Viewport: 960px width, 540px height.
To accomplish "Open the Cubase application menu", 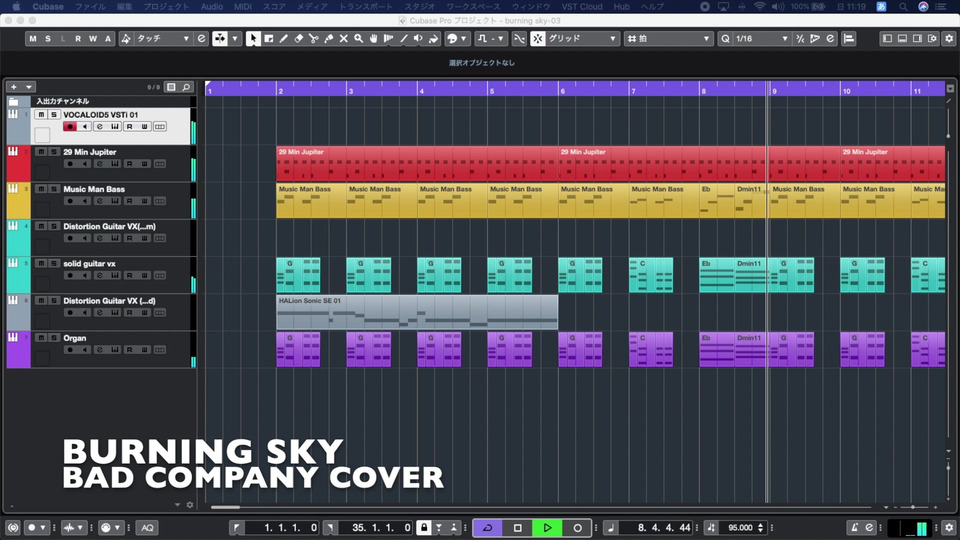I will [x=48, y=7].
